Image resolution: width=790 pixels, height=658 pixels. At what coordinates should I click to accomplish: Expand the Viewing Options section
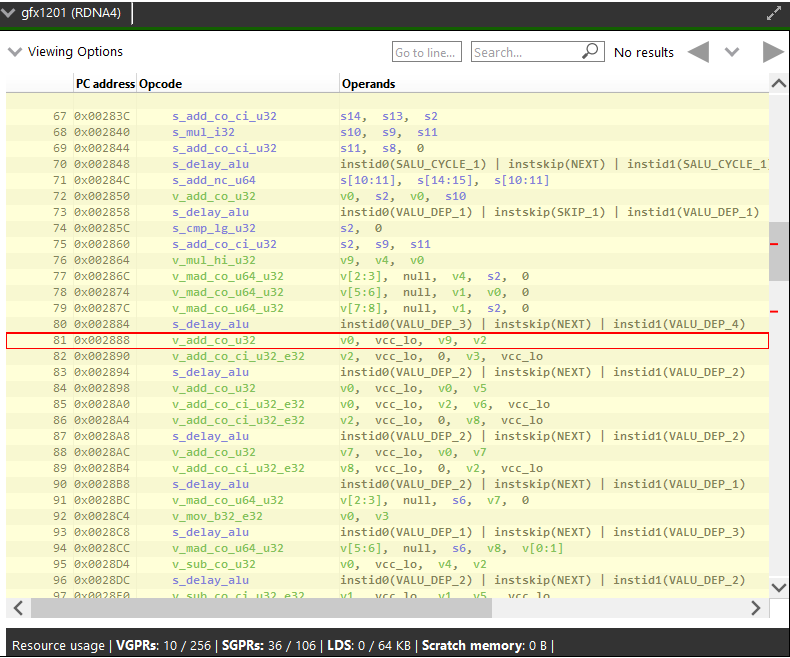[15, 52]
